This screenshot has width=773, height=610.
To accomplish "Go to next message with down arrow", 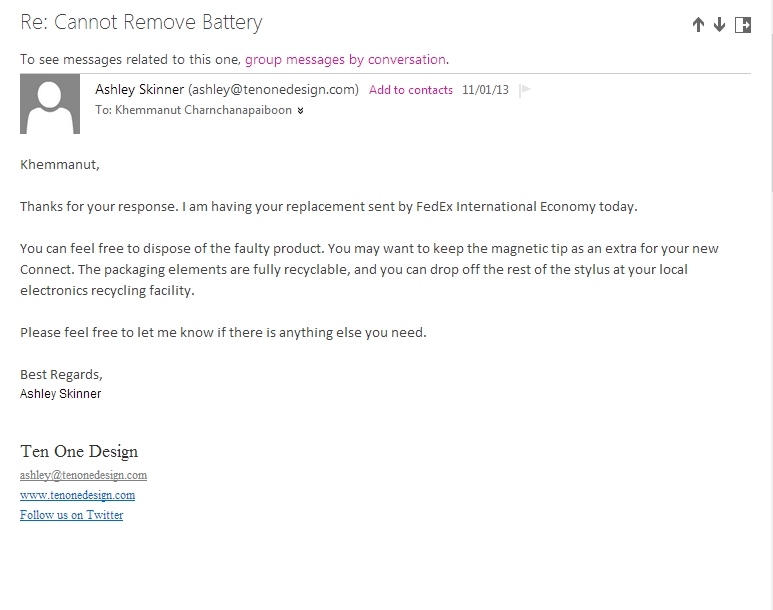I will point(719,25).
